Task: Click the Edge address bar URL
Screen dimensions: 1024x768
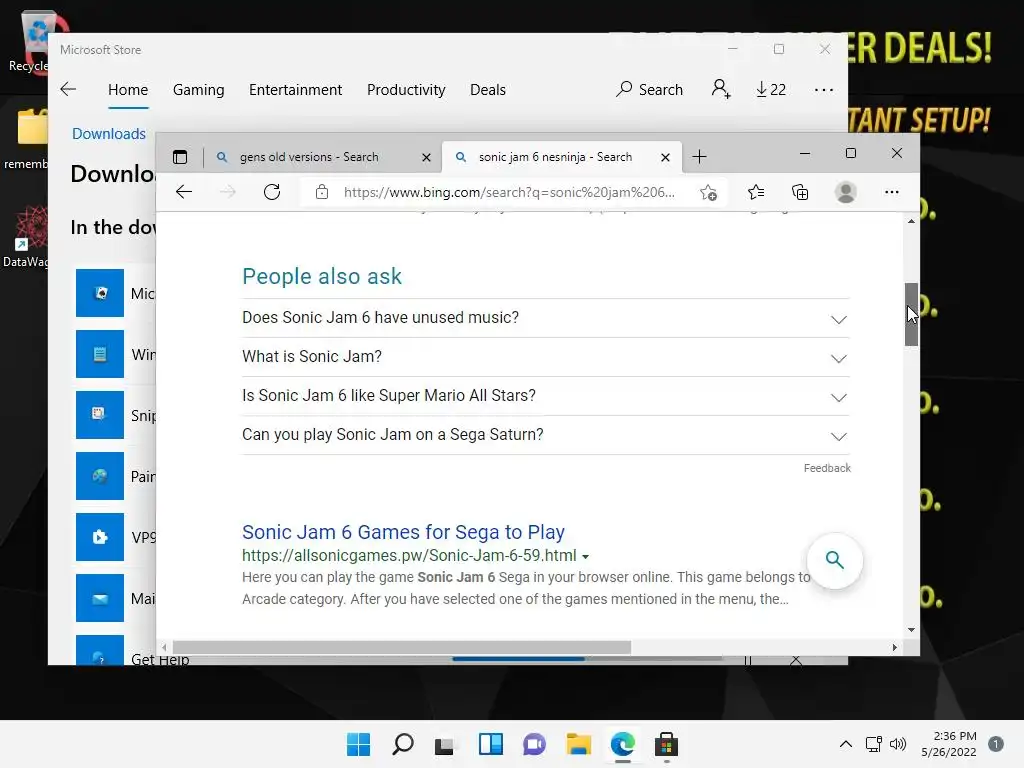Action: point(509,192)
